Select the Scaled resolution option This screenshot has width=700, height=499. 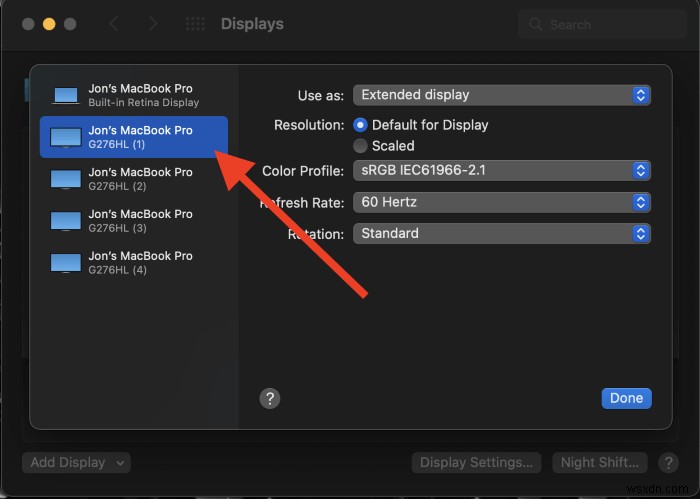[361, 146]
